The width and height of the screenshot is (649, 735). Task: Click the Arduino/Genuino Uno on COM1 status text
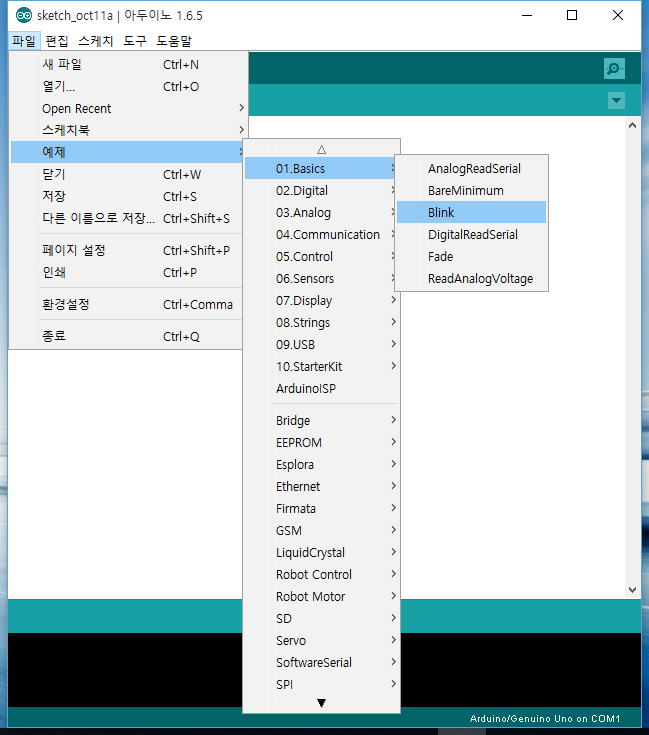(x=545, y=719)
